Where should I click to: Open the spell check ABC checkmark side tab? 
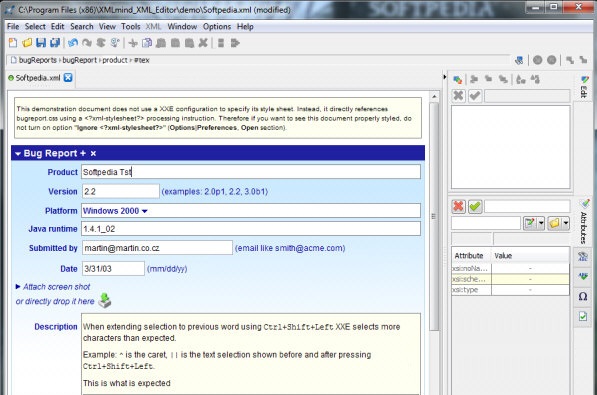pos(583,276)
